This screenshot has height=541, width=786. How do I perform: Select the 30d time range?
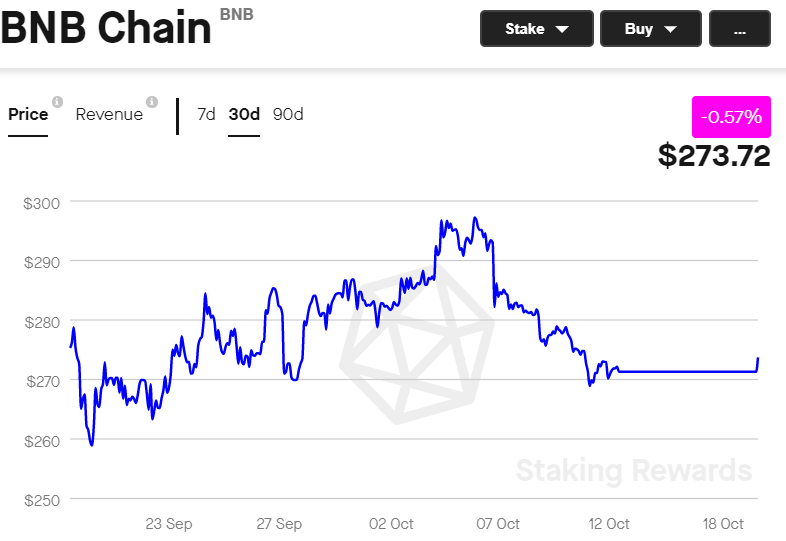point(244,115)
